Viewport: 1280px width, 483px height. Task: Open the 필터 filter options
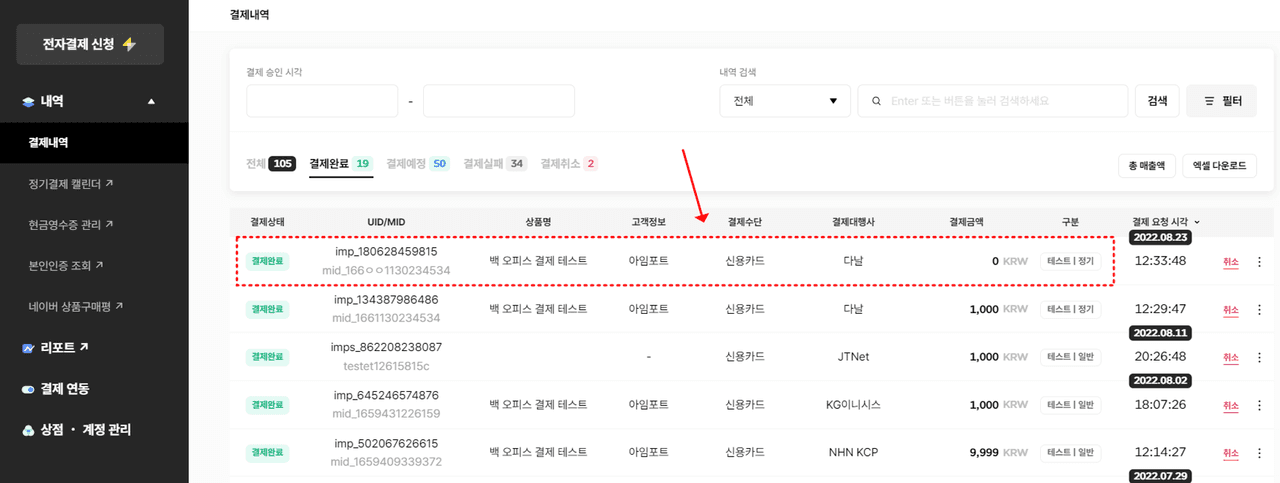(1221, 101)
